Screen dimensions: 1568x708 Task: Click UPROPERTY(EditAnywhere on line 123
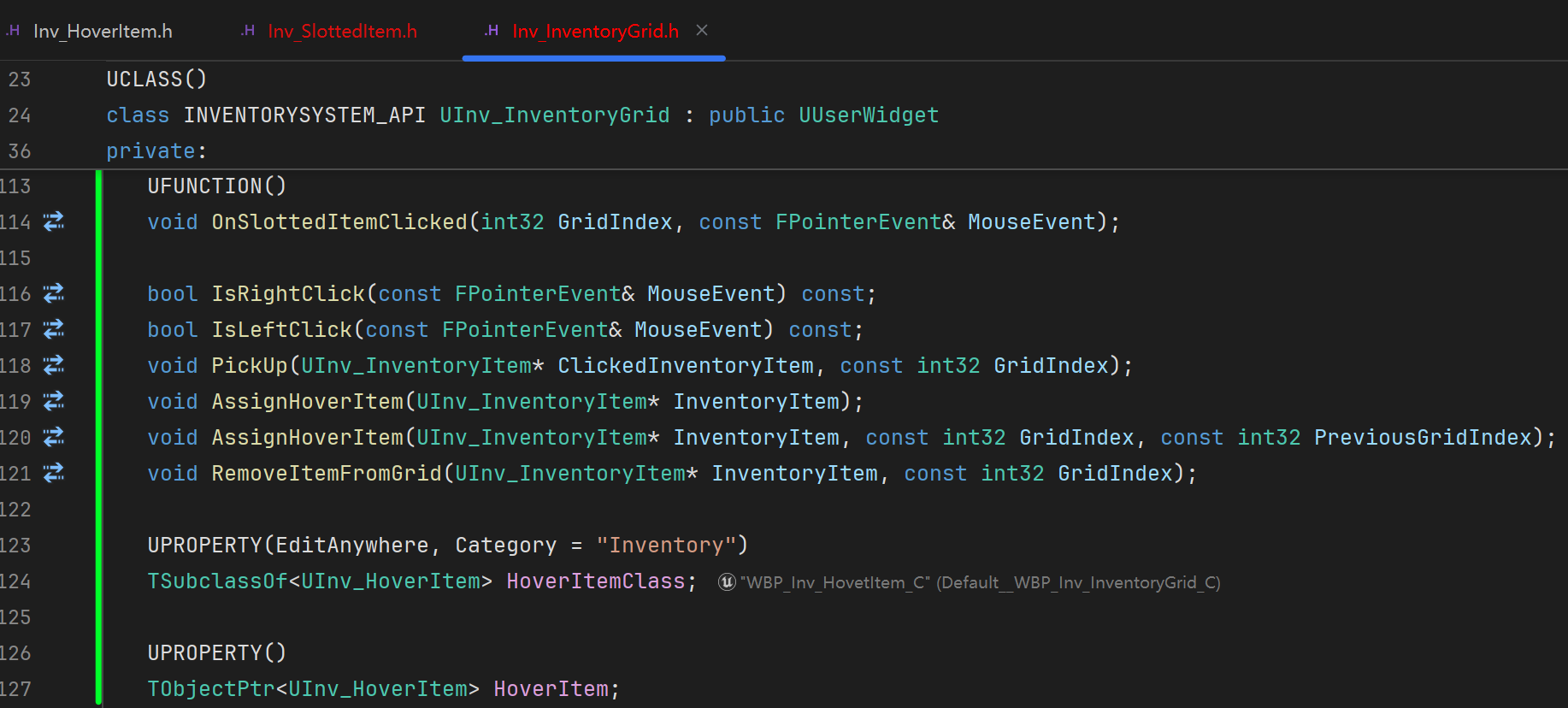(x=288, y=546)
